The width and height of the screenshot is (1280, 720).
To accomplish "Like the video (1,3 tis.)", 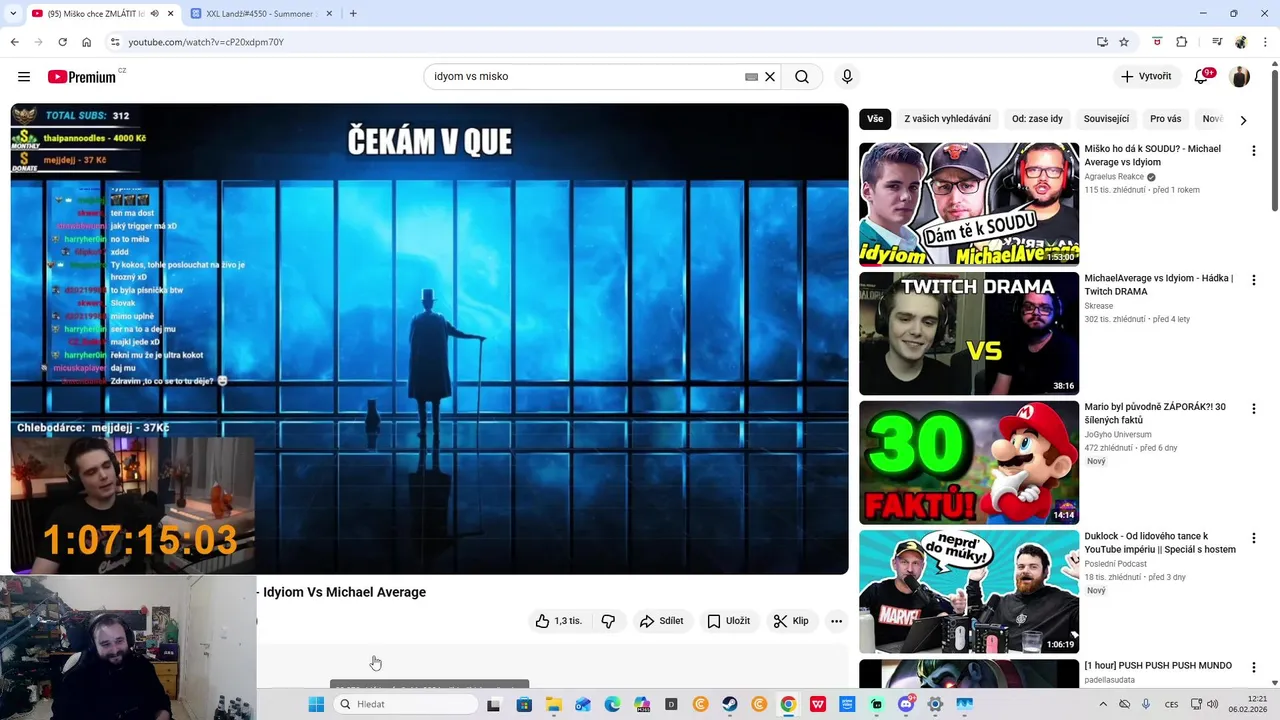I will (x=558, y=621).
